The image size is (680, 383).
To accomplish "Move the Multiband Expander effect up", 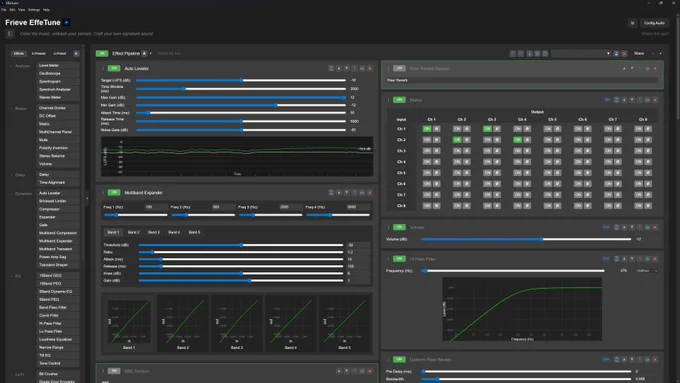I will click(x=339, y=193).
